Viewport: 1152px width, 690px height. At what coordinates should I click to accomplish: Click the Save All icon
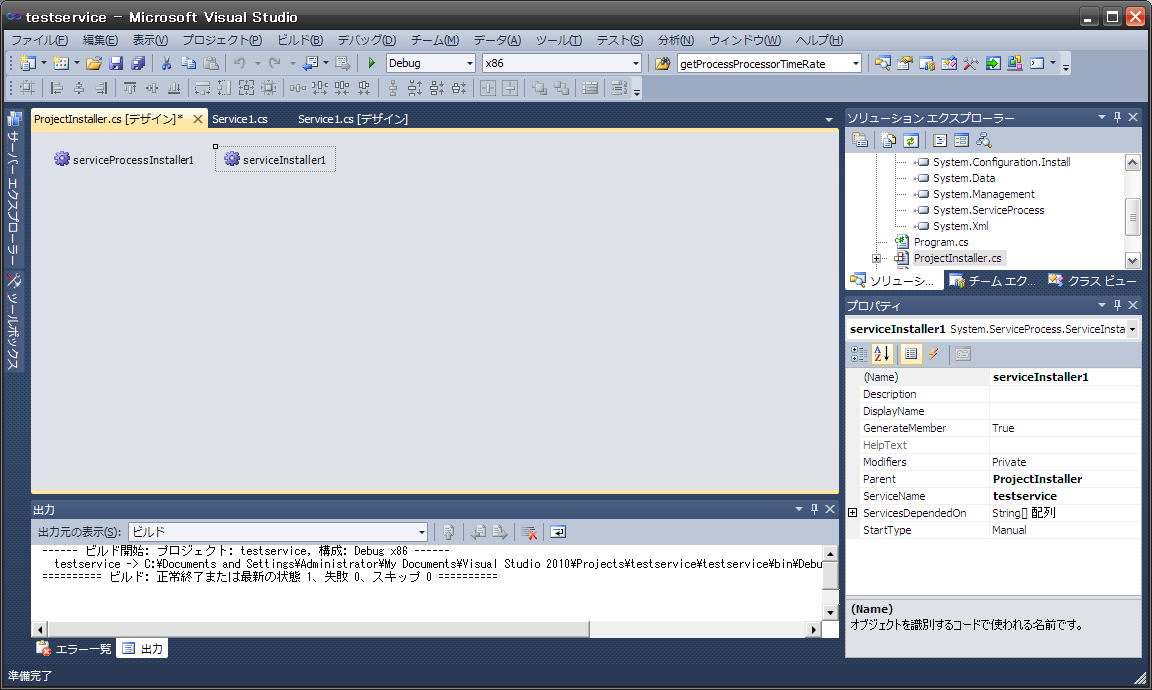point(138,63)
